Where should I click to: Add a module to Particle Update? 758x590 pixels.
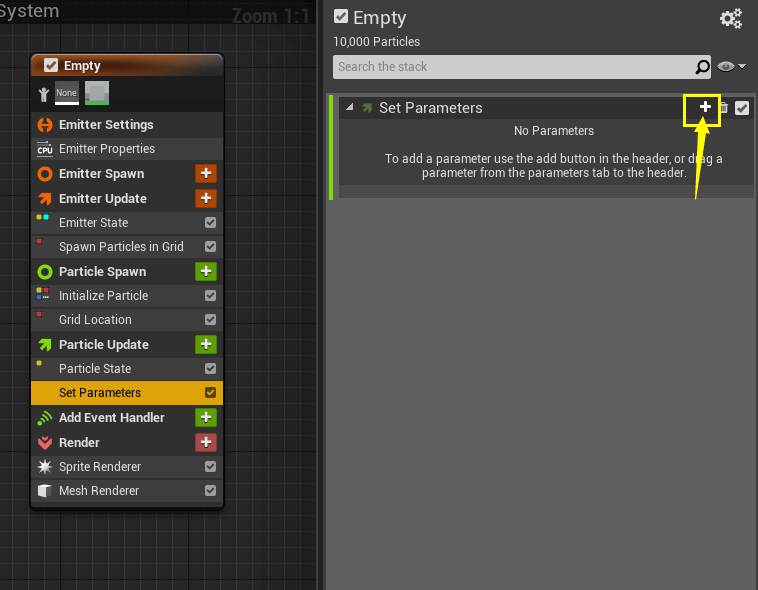[x=205, y=344]
